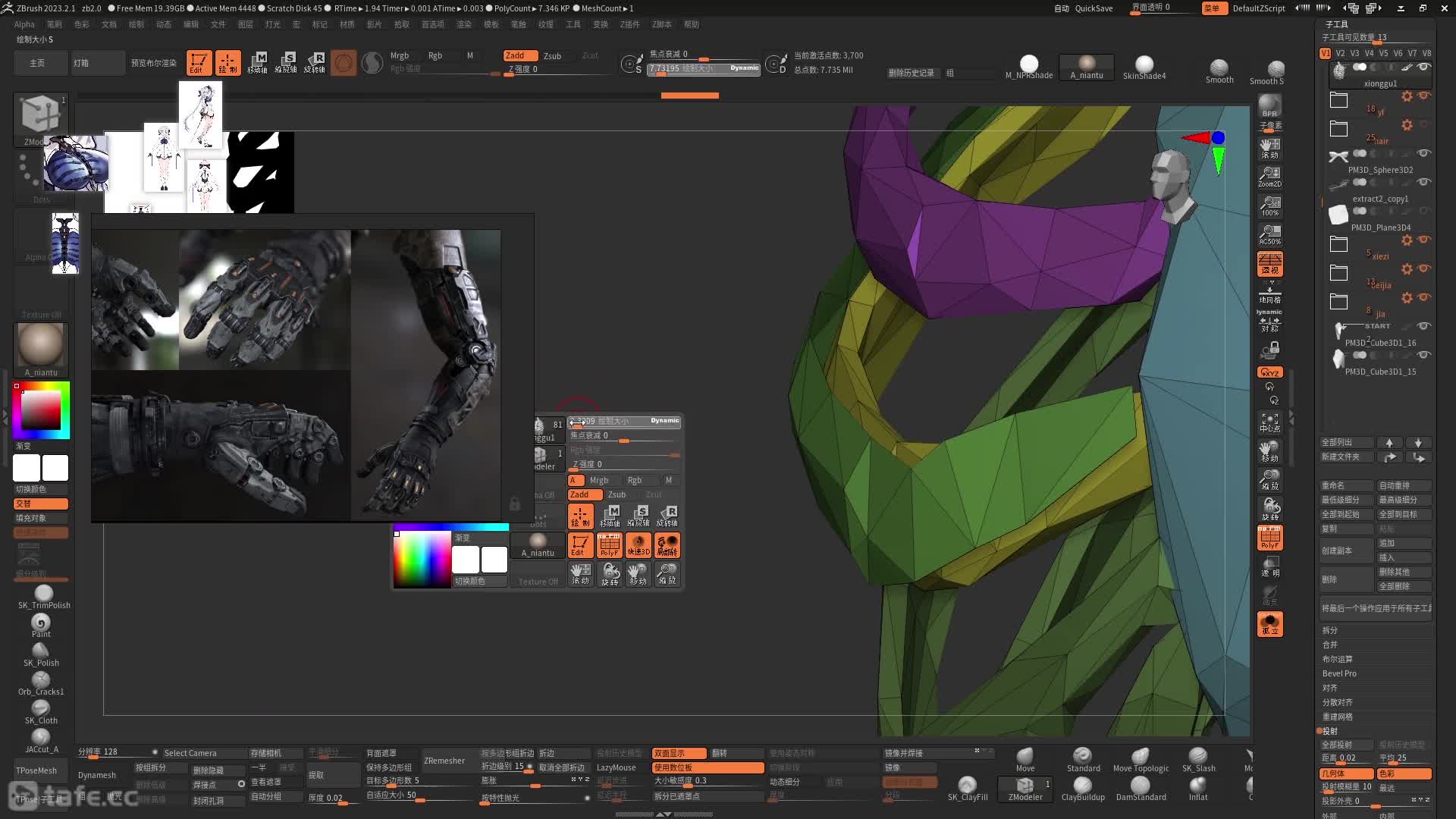Expand the xiezi subtool folder

coord(1339,244)
